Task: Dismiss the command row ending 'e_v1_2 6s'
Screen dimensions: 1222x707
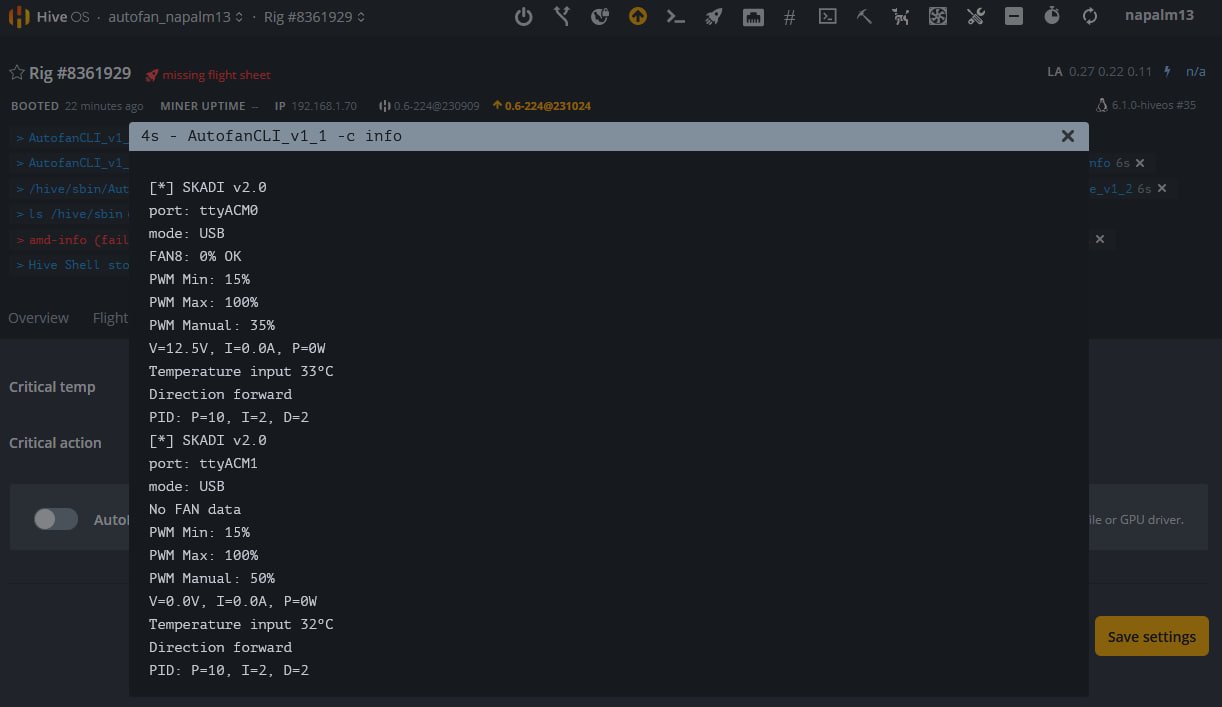Action: pos(1162,188)
